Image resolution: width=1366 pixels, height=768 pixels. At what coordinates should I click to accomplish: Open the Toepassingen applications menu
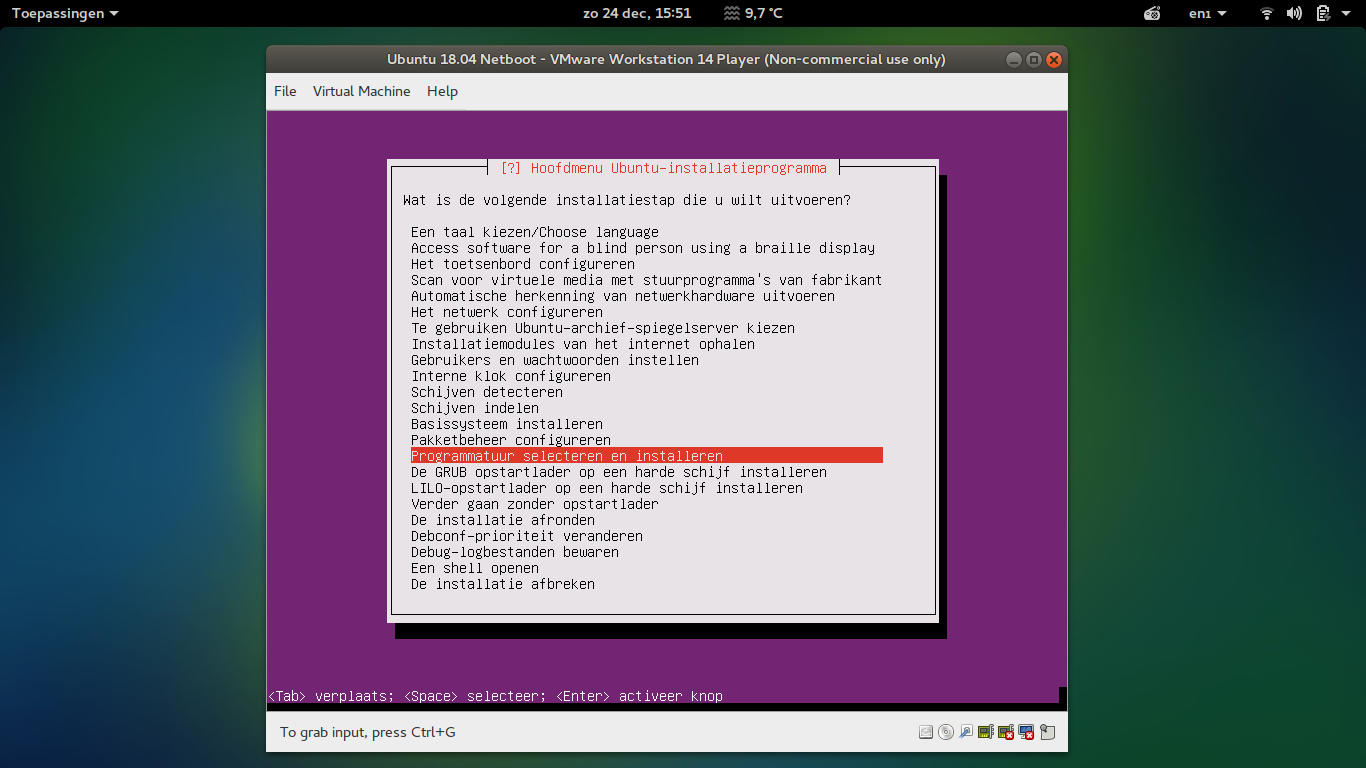(65, 13)
